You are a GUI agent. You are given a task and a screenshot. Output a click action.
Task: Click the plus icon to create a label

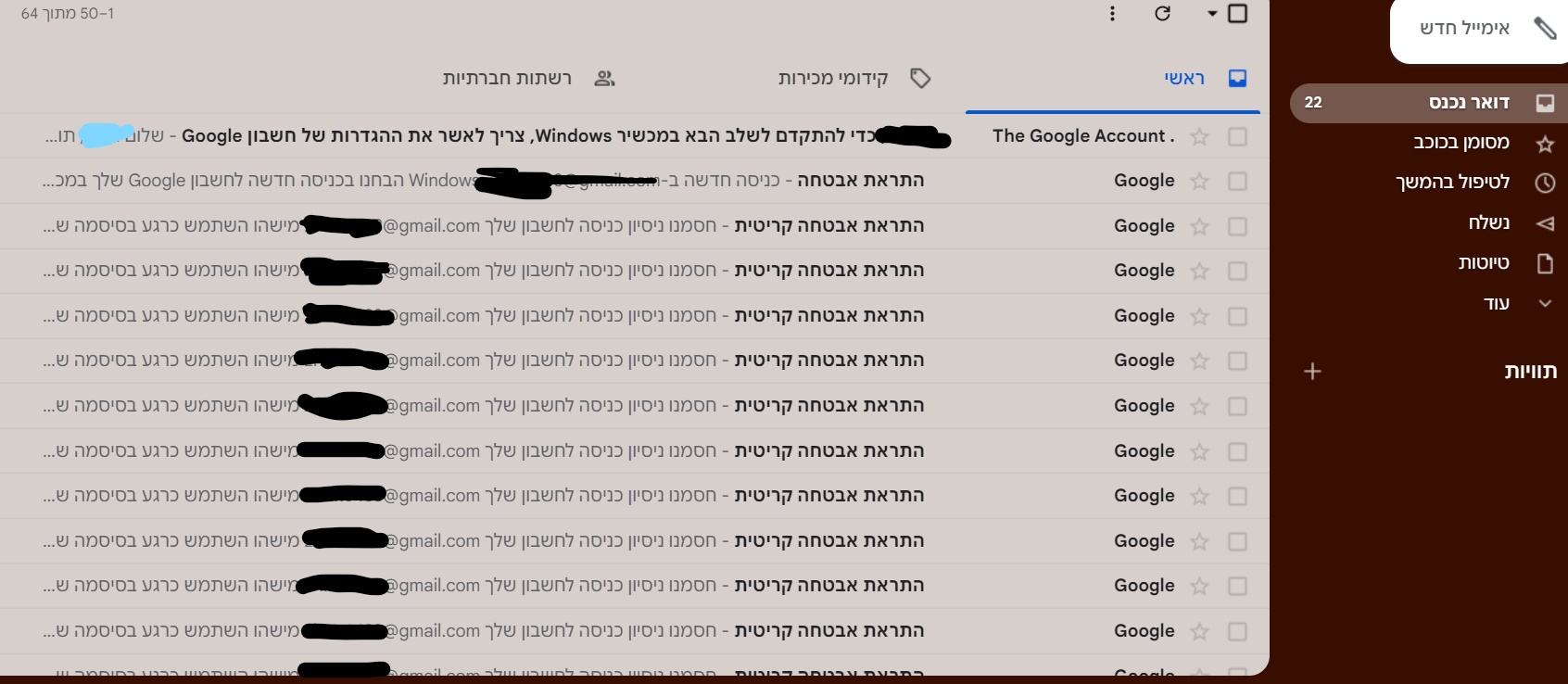point(1312,372)
